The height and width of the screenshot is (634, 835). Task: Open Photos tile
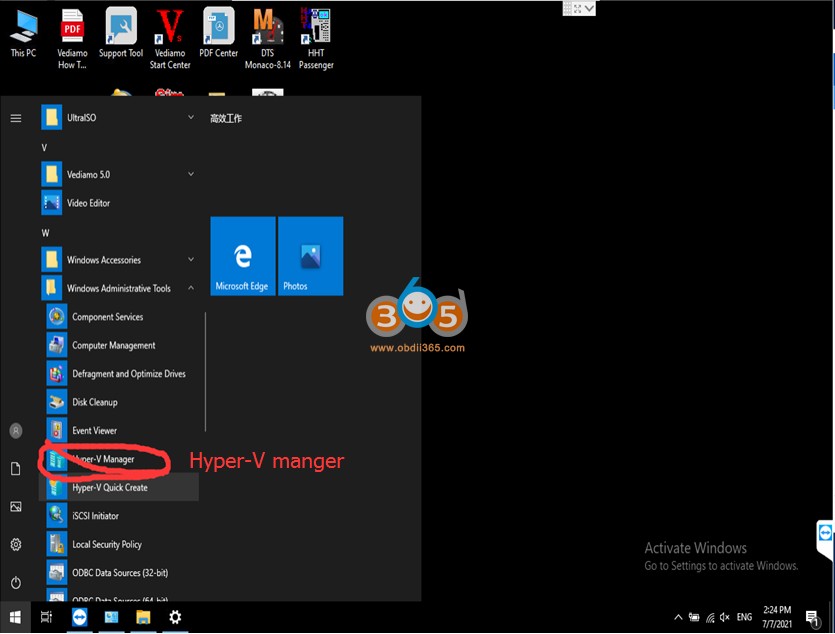[x=310, y=256]
